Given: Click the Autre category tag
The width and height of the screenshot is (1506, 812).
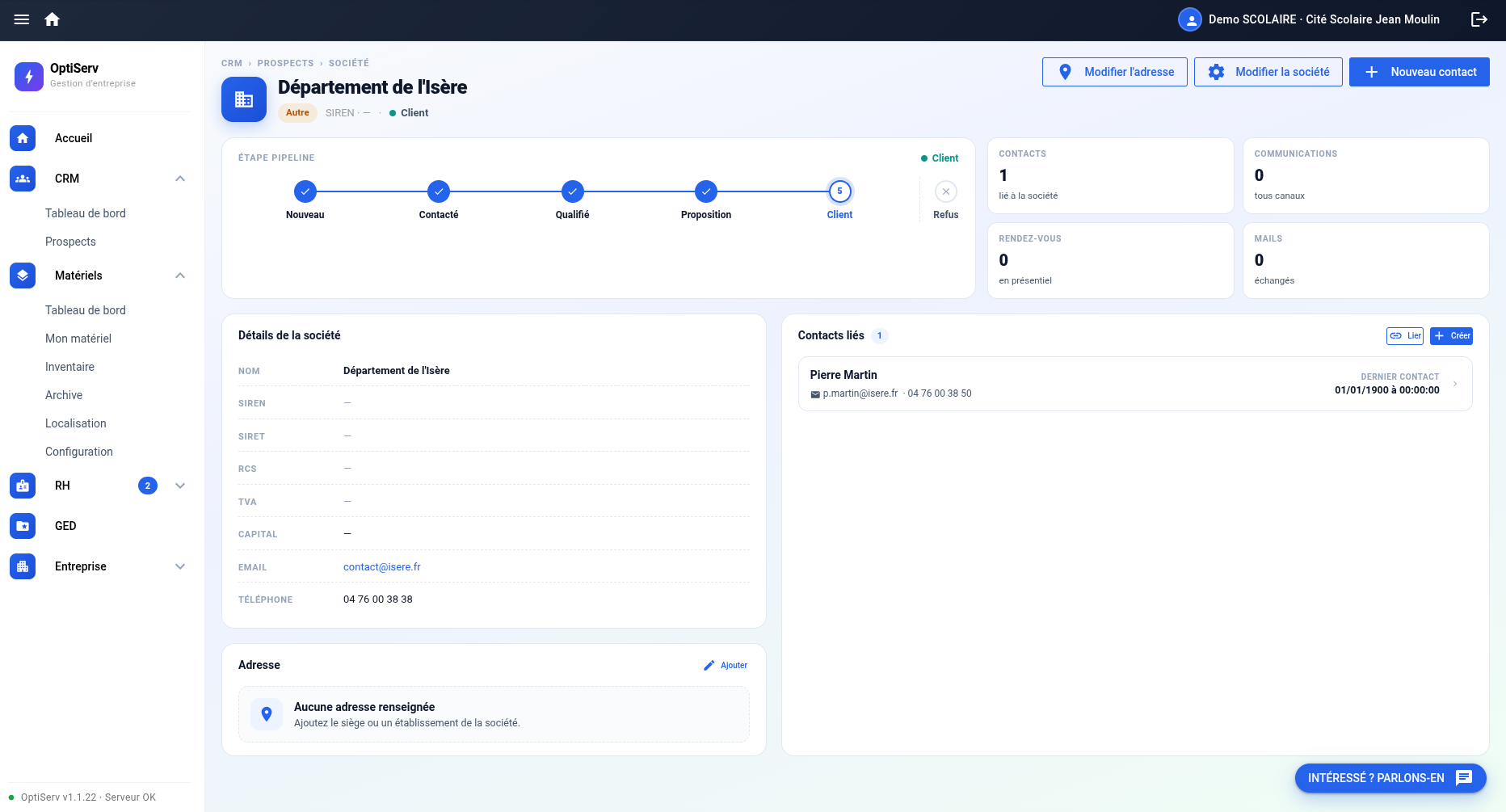Looking at the screenshot, I should pyautogui.click(x=297, y=113).
